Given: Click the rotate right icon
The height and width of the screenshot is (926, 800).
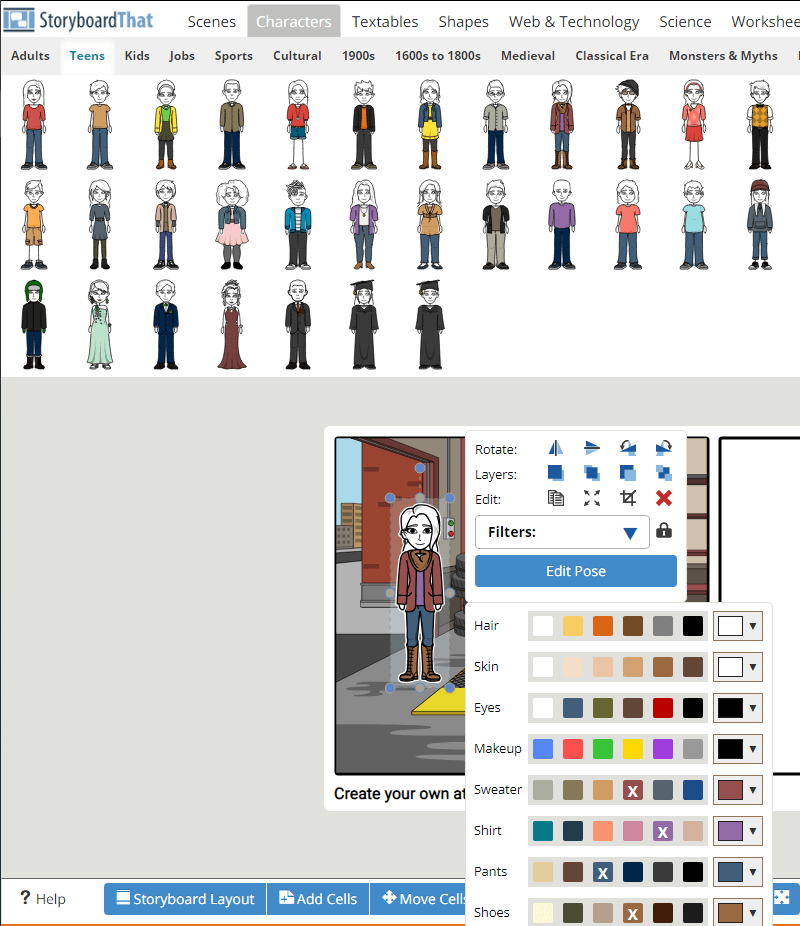Looking at the screenshot, I should (664, 448).
